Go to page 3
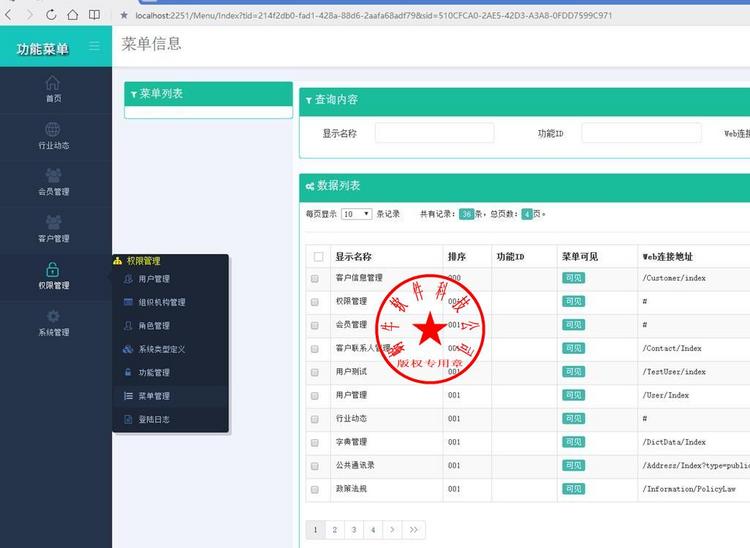This screenshot has height=548, width=750. coord(354,529)
